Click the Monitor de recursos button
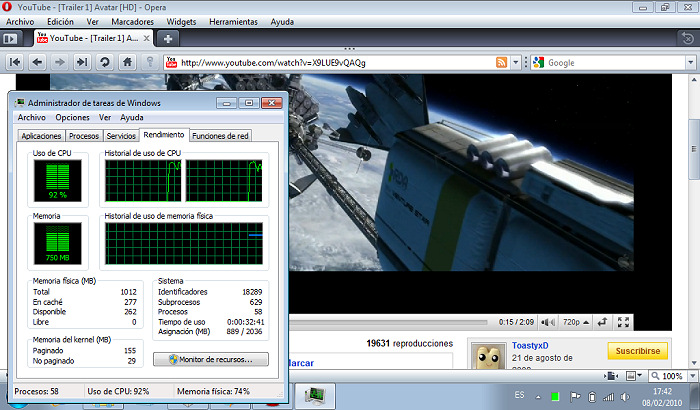The image size is (700, 410). pos(211,359)
